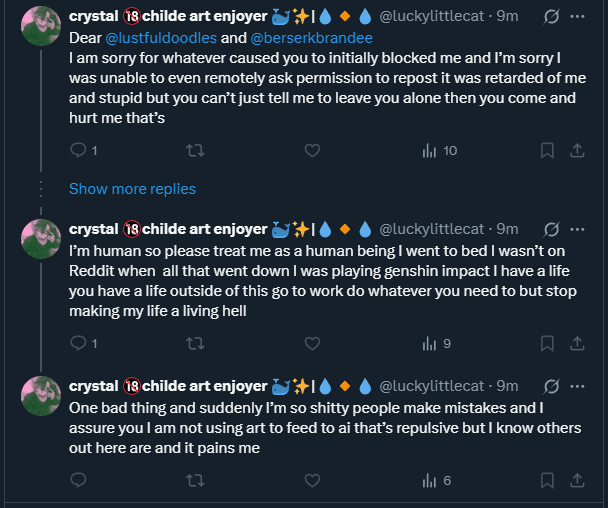The width and height of the screenshot is (608, 508).
Task: Click Grok icon on first tweet
Action: coord(547,18)
